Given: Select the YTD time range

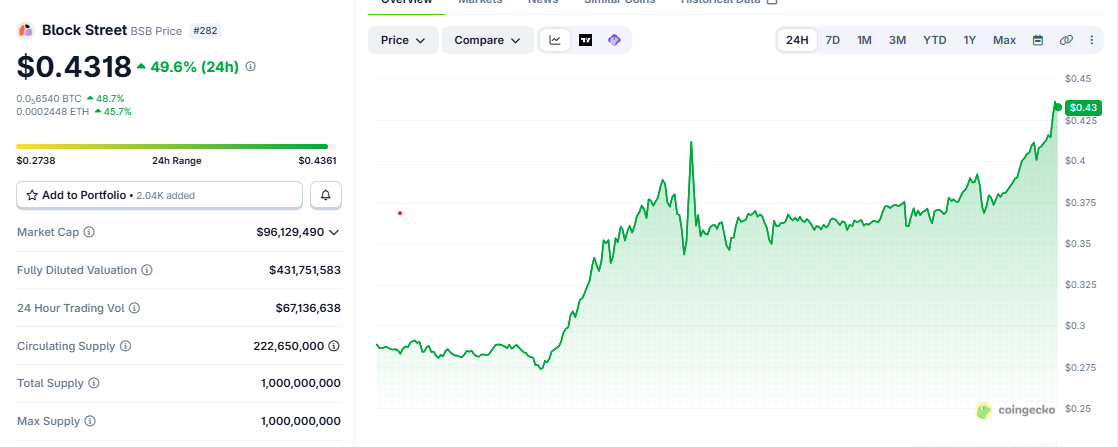Looking at the screenshot, I should [935, 40].
